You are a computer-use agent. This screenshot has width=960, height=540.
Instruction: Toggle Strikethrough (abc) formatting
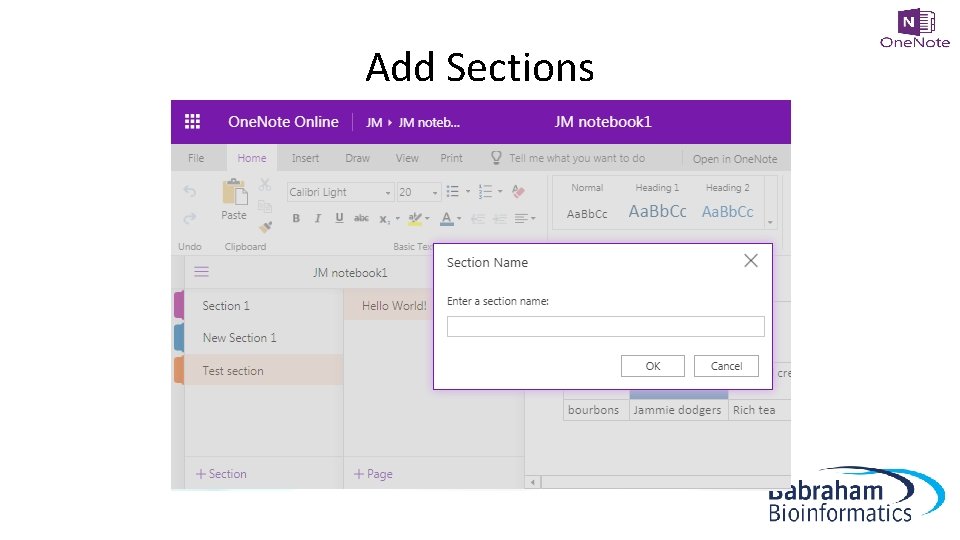(x=361, y=218)
